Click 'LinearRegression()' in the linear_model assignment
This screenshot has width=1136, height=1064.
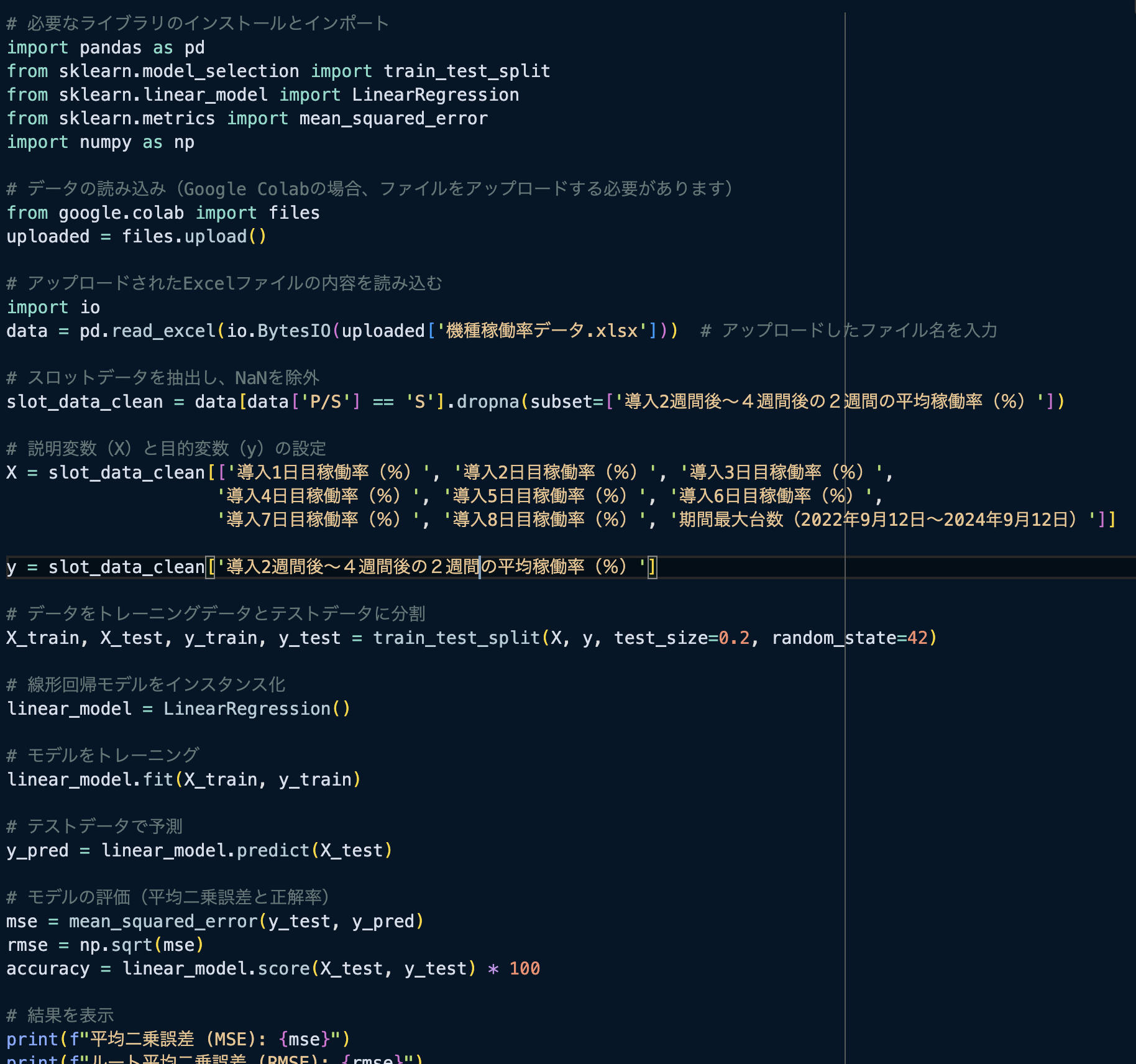click(x=256, y=709)
